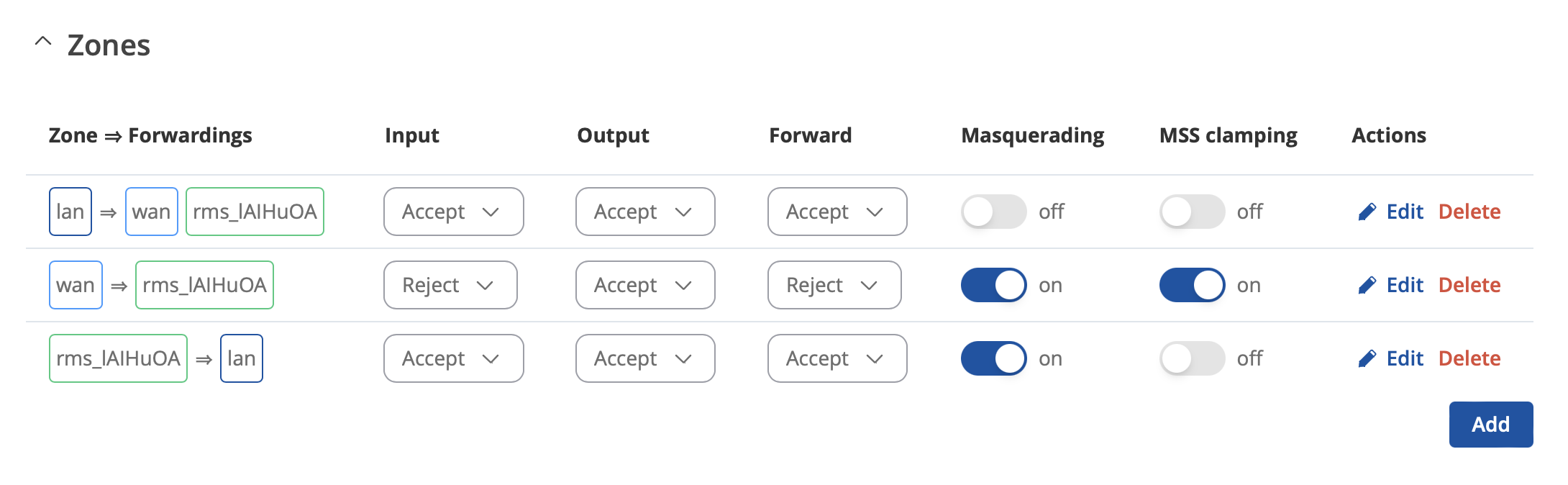
Task: Open the Forward dropdown for lan zone
Action: pos(837,212)
